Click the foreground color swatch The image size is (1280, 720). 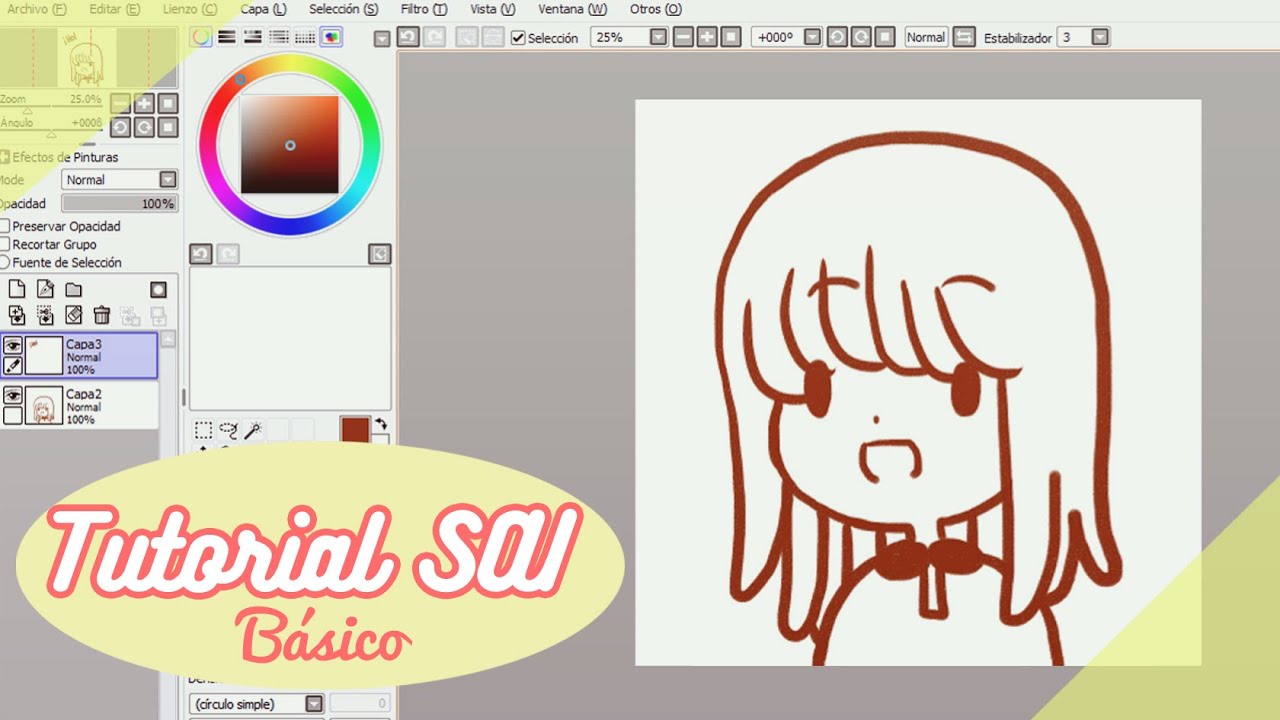click(355, 431)
